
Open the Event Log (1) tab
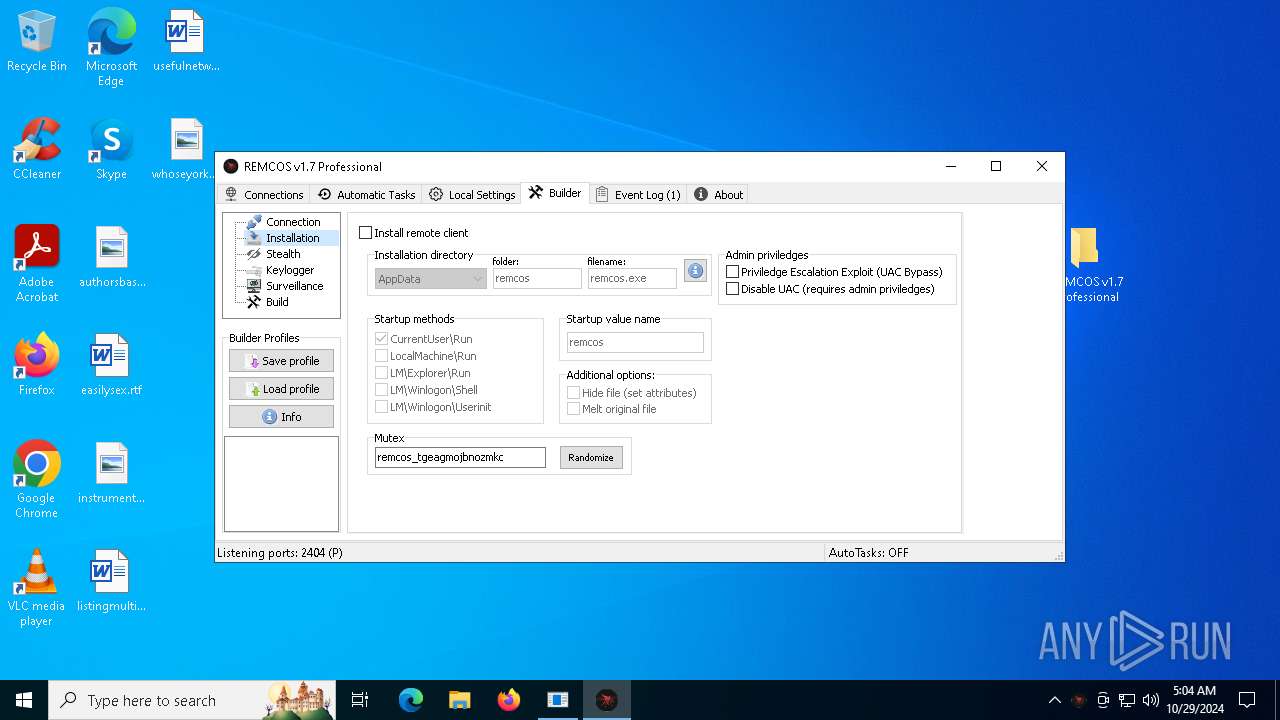tap(638, 195)
